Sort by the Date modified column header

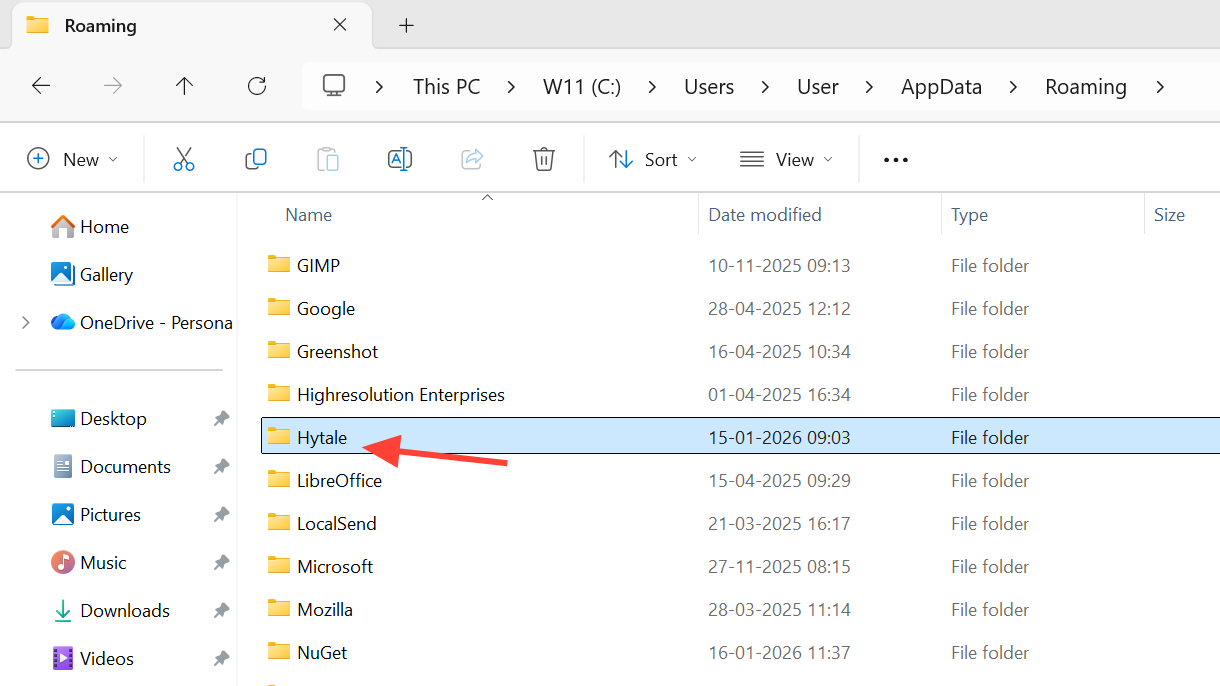765,215
